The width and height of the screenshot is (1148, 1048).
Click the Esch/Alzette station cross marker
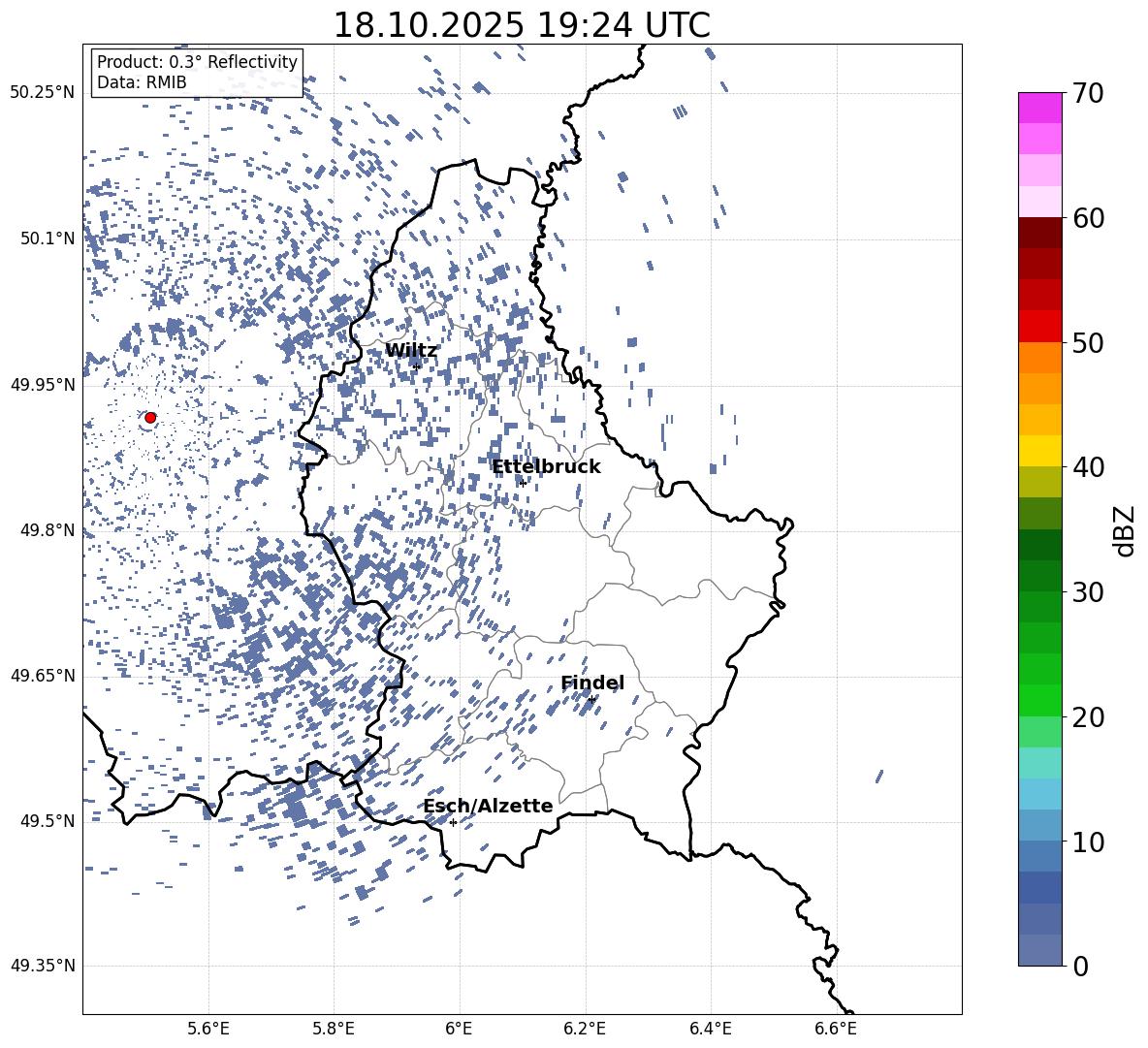point(453,822)
